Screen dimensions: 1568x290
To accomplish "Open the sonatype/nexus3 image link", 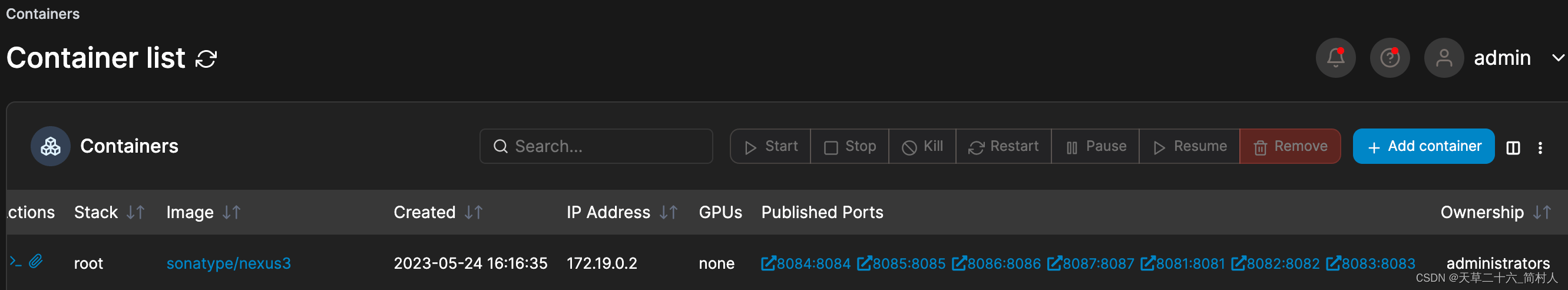I will (x=229, y=263).
